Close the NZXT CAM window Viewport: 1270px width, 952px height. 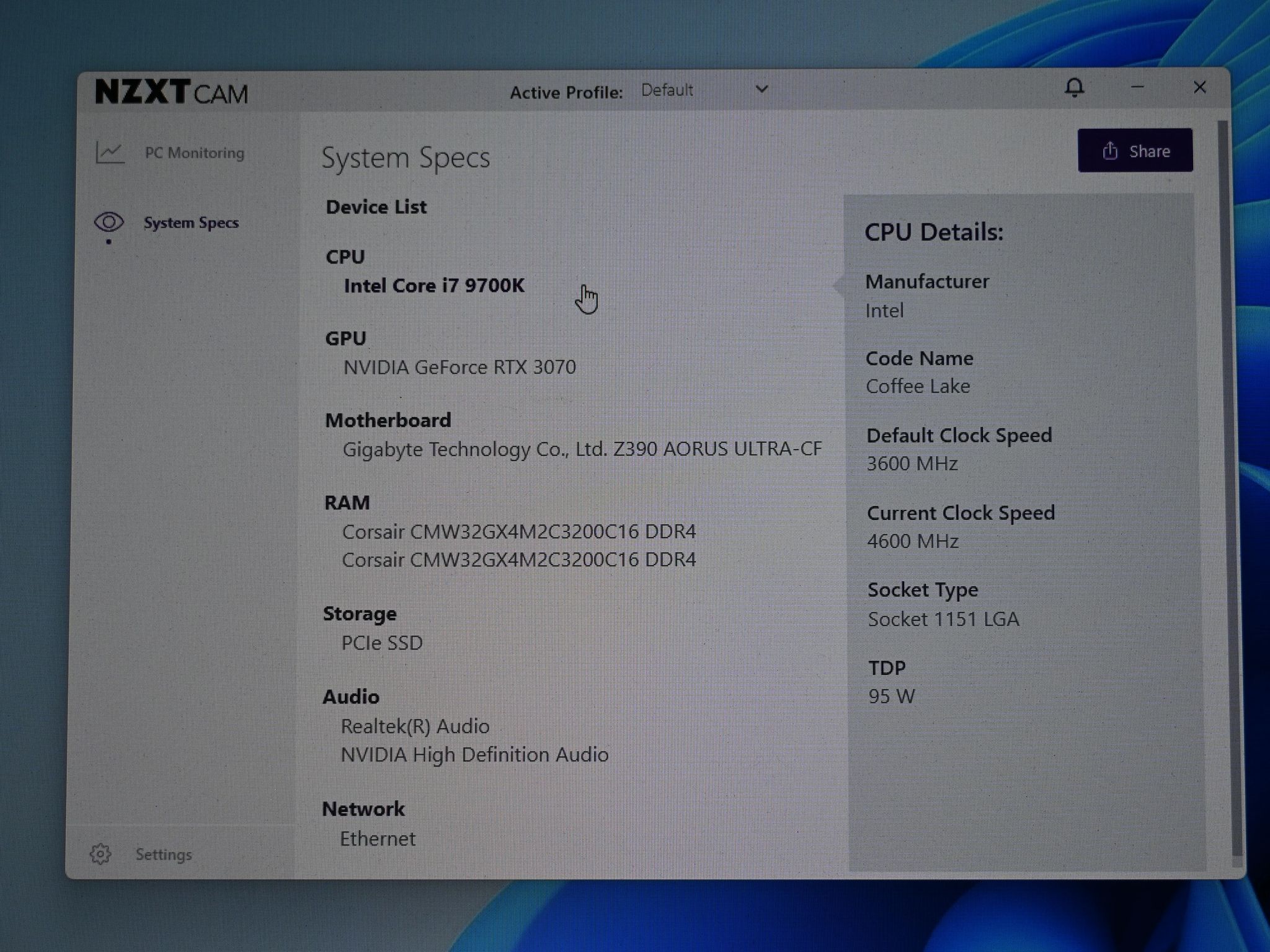point(1200,87)
